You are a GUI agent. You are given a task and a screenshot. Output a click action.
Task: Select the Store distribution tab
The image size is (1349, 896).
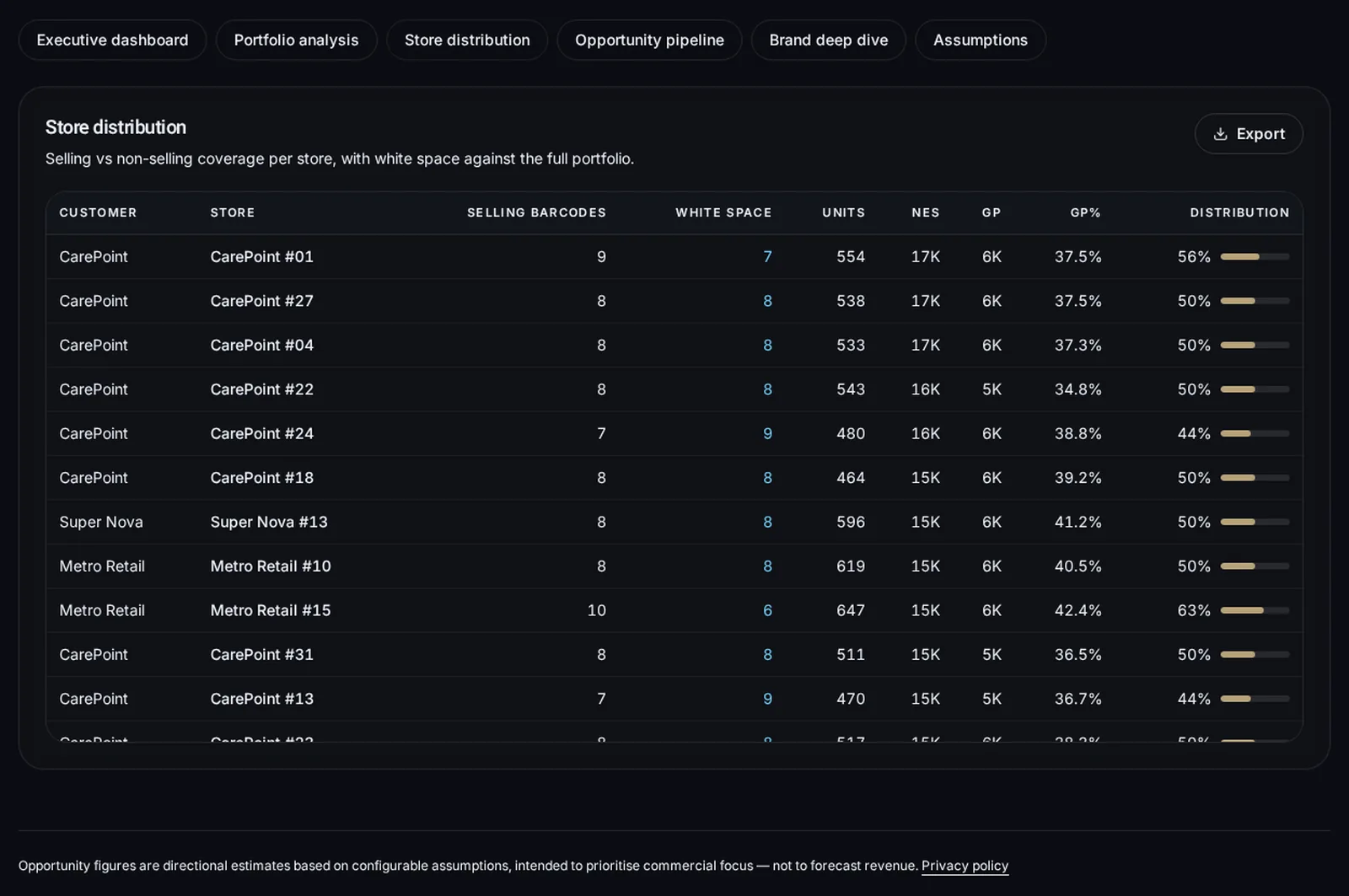pos(467,40)
